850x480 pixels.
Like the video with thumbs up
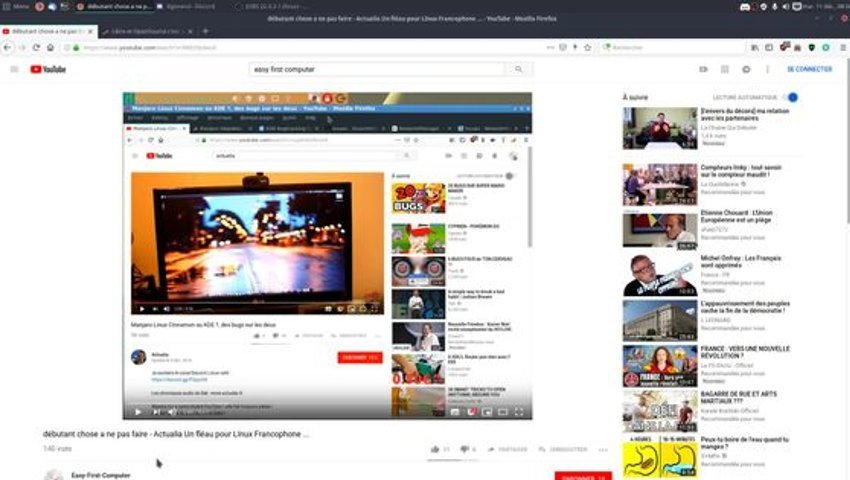[x=435, y=449]
